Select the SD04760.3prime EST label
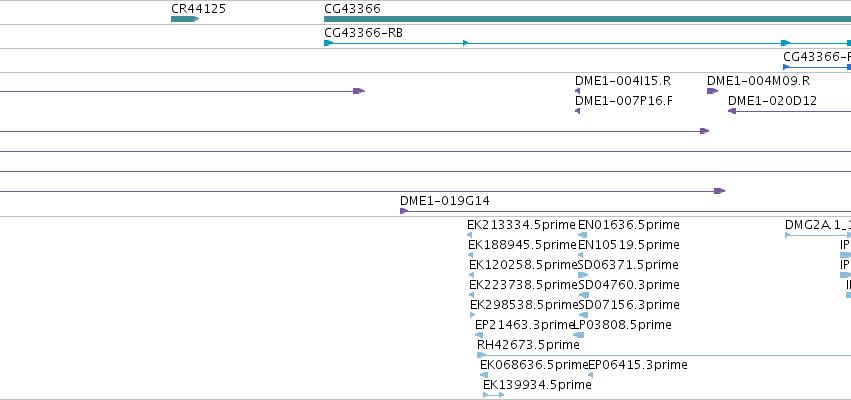Screen dimensions: 851x400 click(628, 285)
